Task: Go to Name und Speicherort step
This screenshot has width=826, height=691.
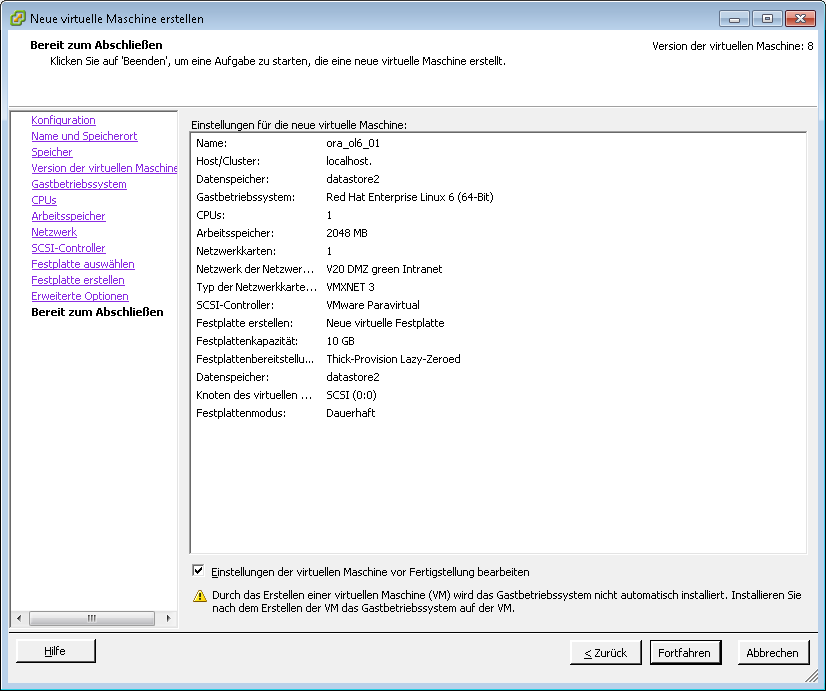Action: pyautogui.click(x=84, y=136)
